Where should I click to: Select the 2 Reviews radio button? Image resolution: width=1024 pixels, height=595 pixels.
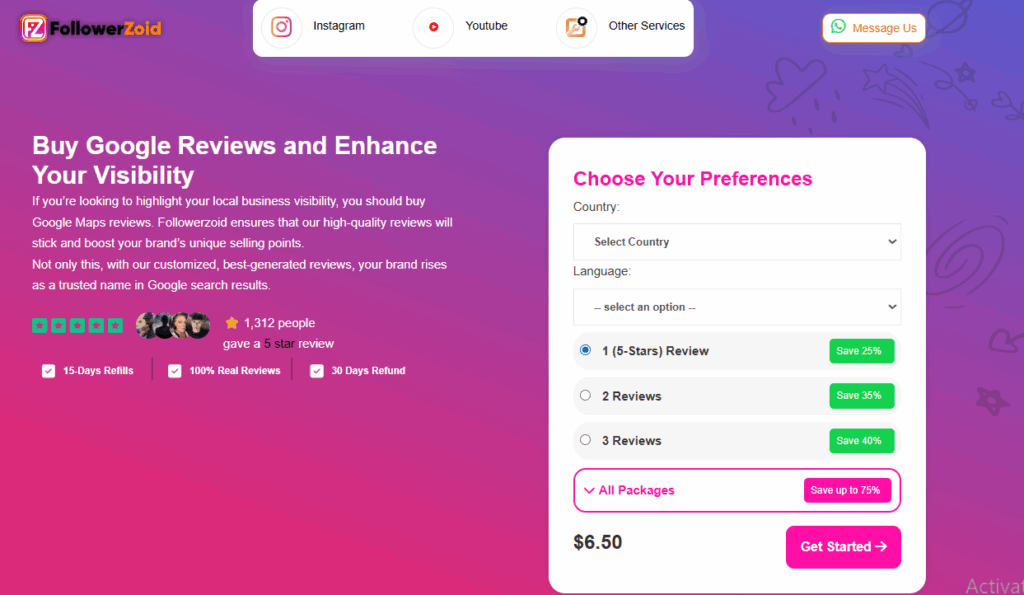585,395
